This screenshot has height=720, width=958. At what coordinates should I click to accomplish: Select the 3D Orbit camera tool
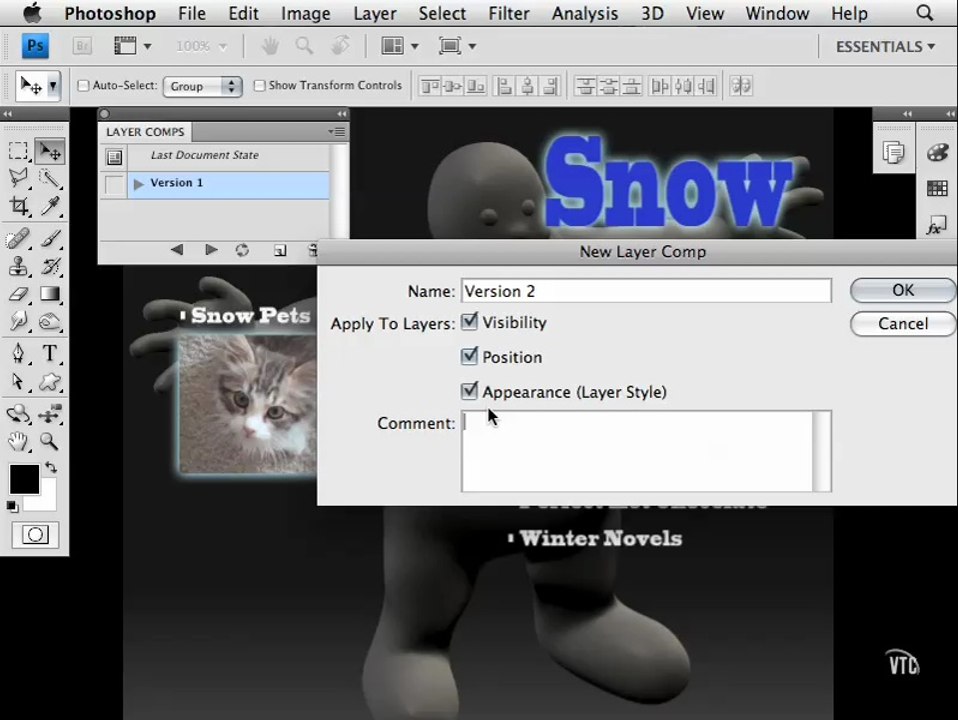click(x=50, y=414)
